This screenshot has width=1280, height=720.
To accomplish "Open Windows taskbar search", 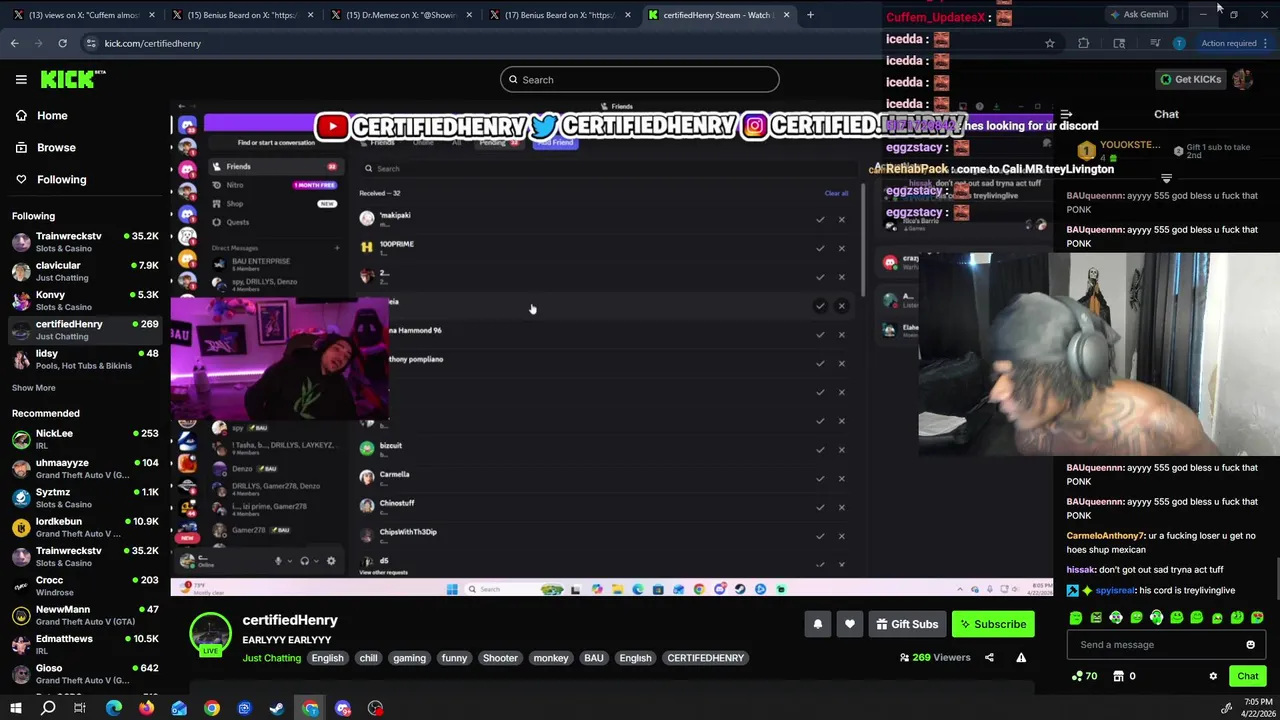I will [48, 708].
